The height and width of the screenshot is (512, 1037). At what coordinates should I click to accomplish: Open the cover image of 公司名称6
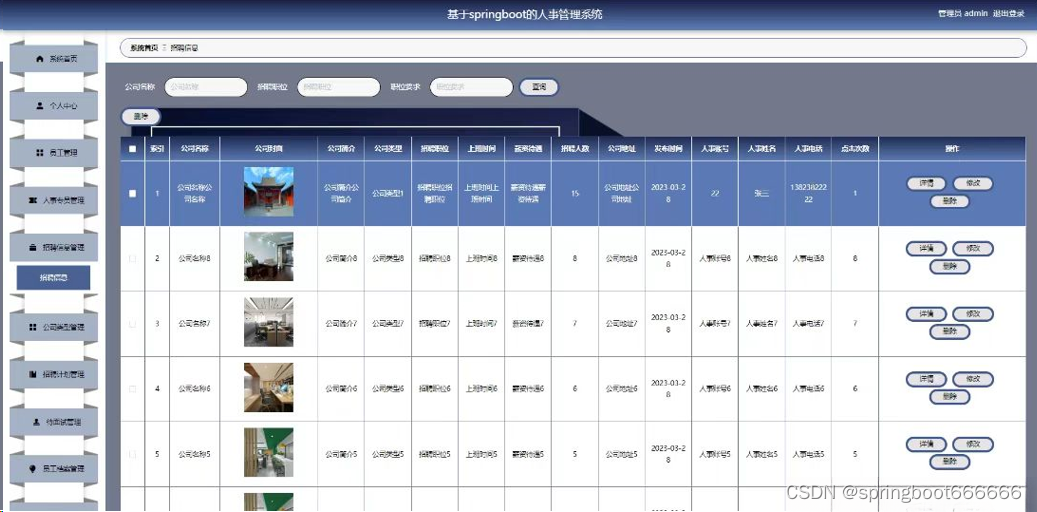(x=269, y=387)
